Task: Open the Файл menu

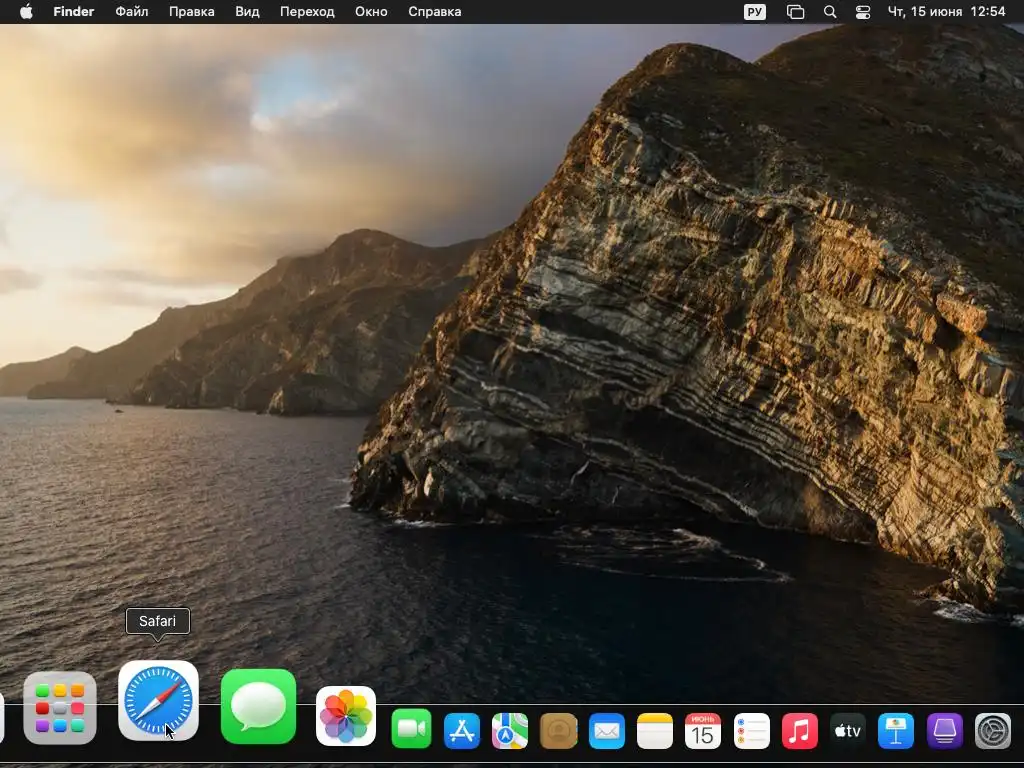Action: click(x=132, y=12)
